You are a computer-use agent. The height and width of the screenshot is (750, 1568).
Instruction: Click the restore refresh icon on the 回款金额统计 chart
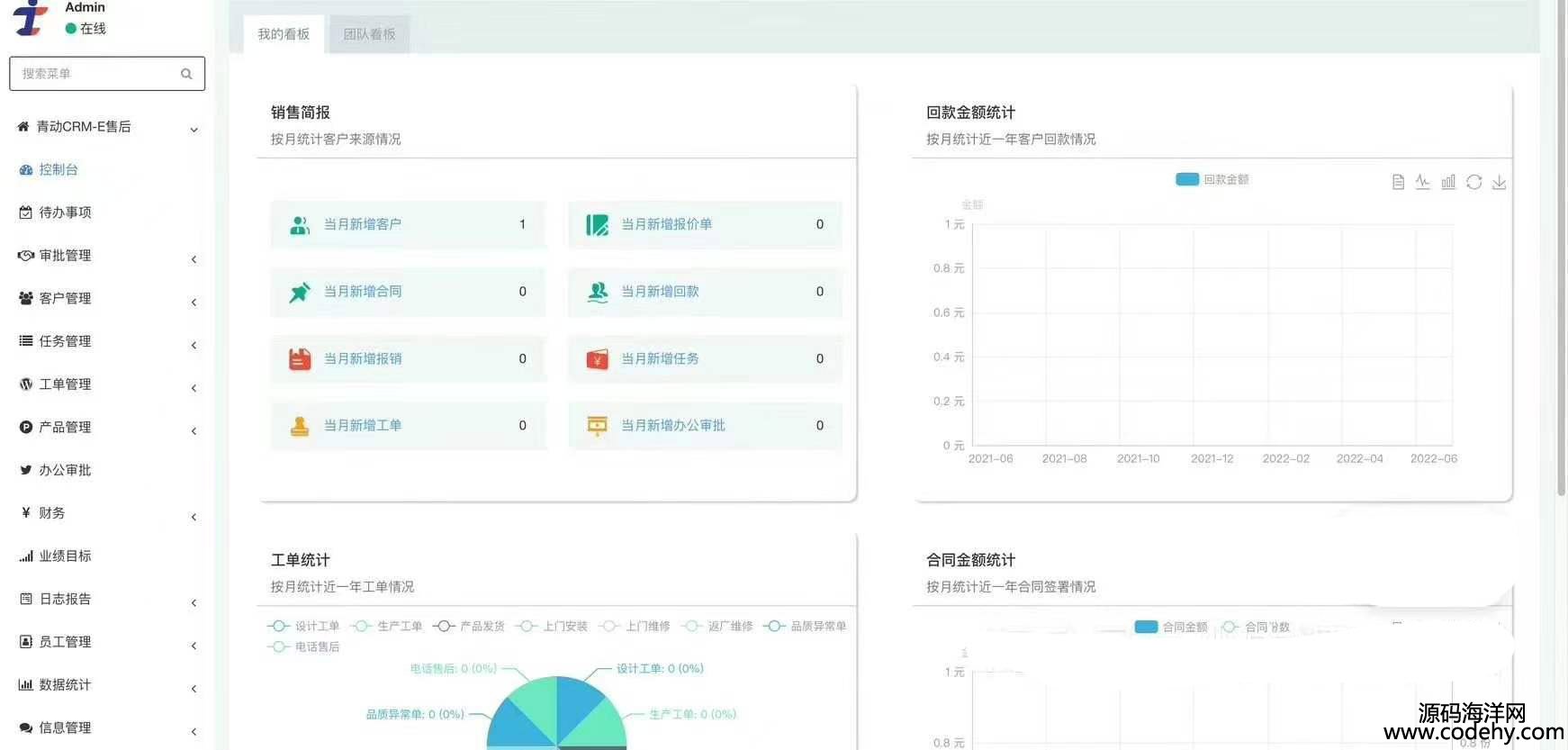click(1473, 182)
